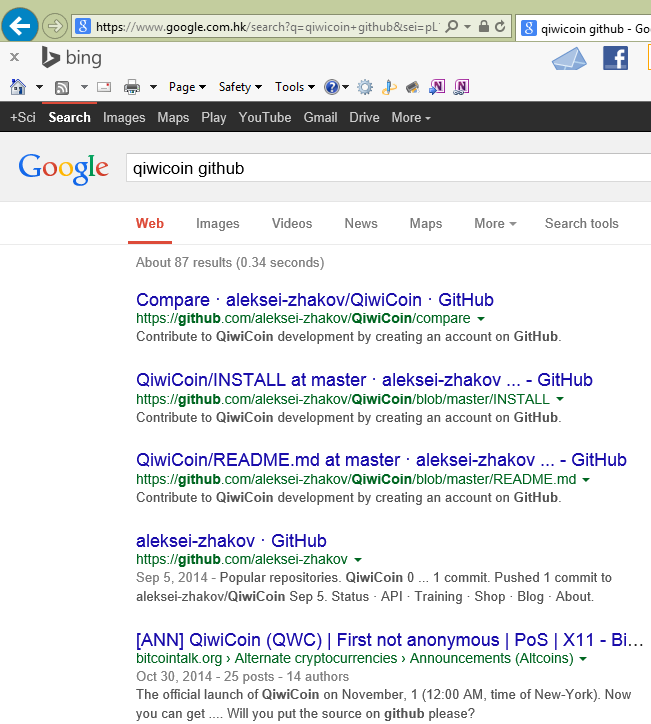Switch to the Images results tab
This screenshot has height=724, width=651.
coord(217,223)
